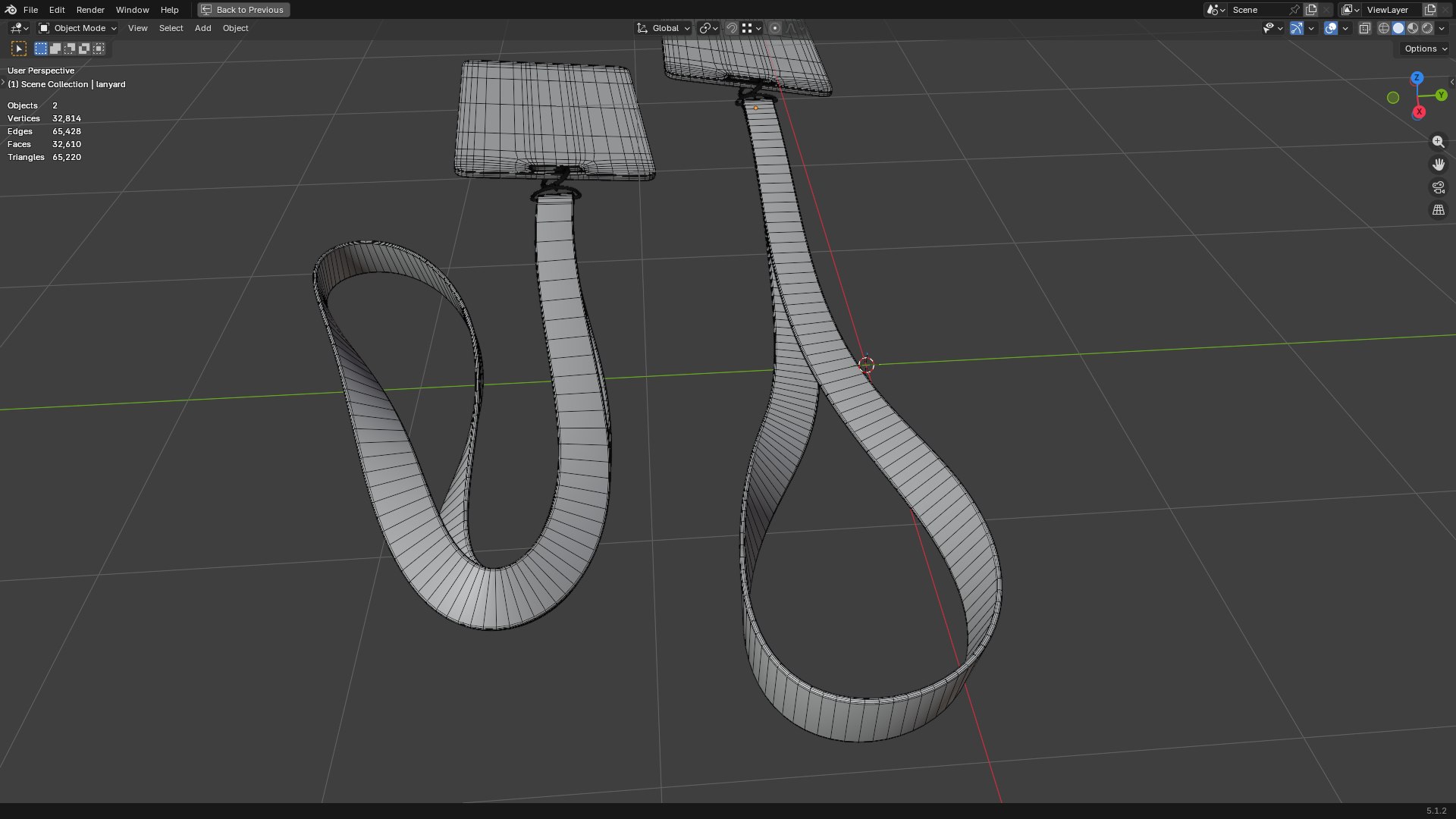Click the Scene name field

click(1257, 10)
